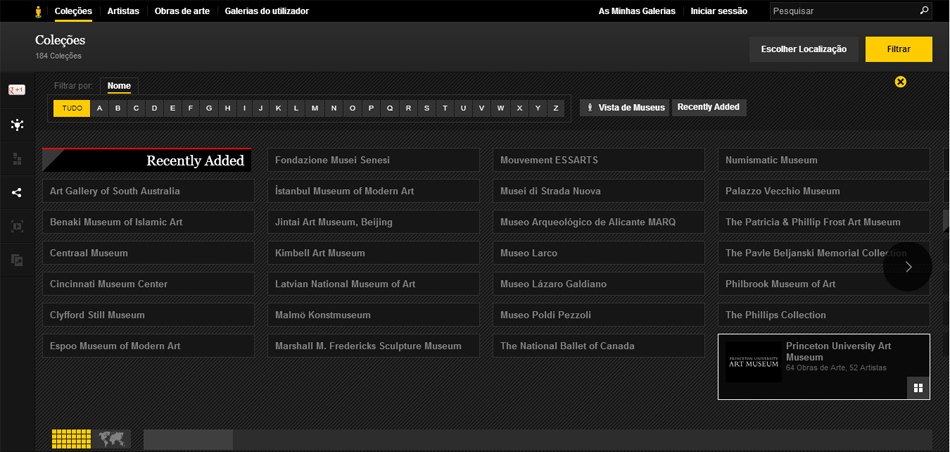950x452 pixels.
Task: Open the Artistas menu item
Action: tap(123, 11)
